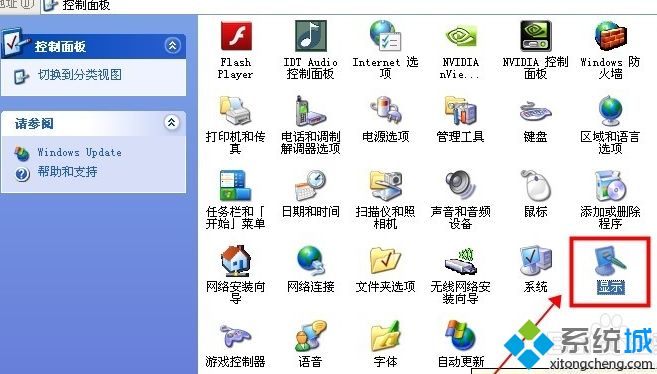Open 任务栏和「开始」菜单 icon
The width and height of the screenshot is (657, 374).
235,186
